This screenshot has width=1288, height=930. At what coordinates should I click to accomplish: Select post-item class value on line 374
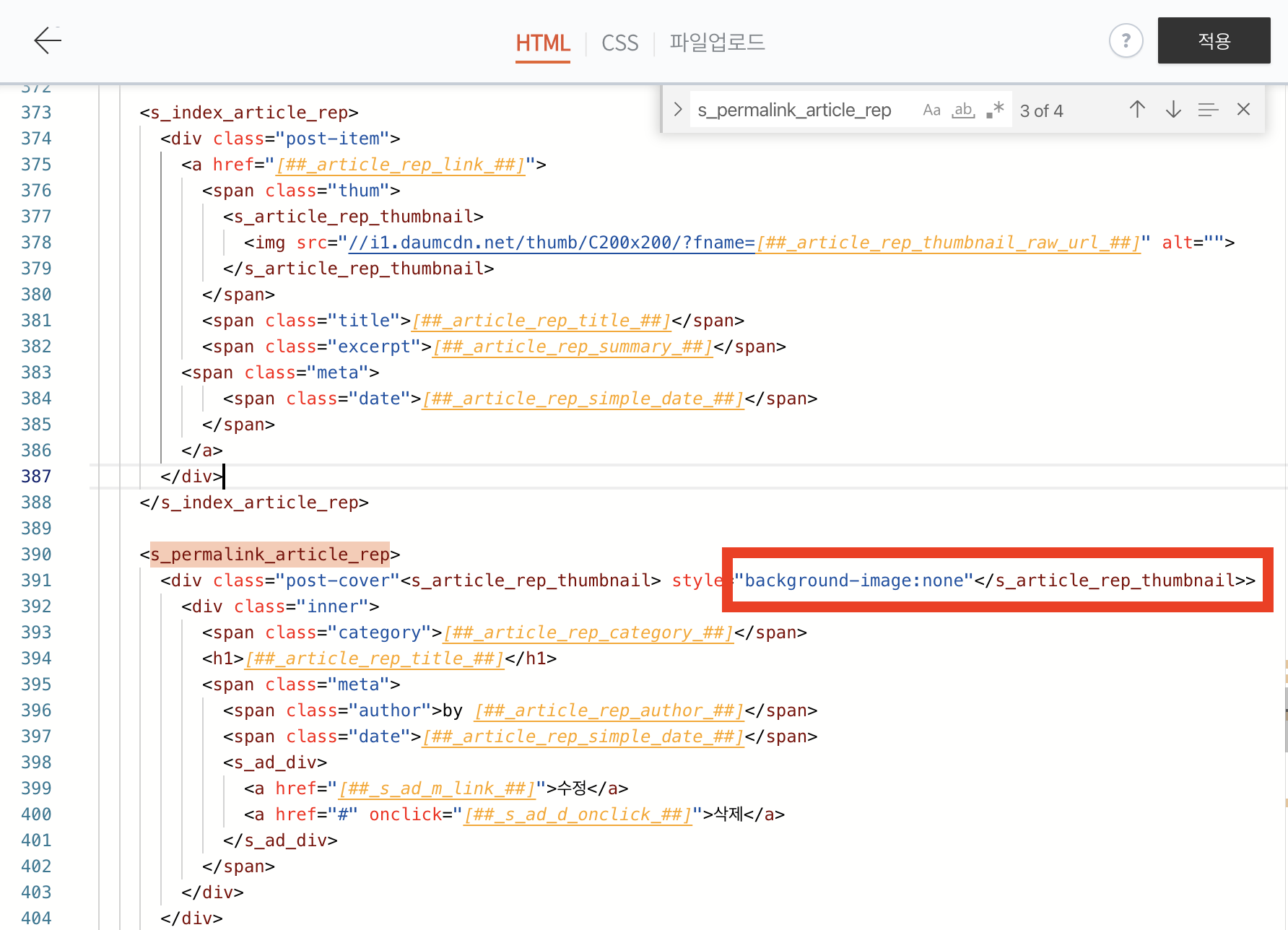[333, 139]
